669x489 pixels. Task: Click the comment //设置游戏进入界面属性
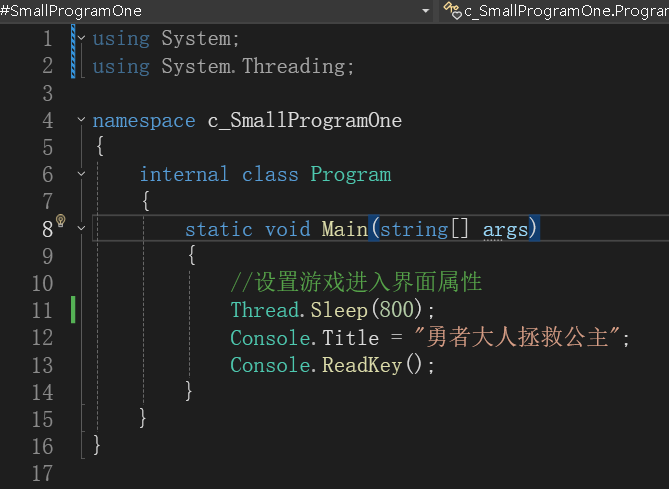tap(356, 282)
